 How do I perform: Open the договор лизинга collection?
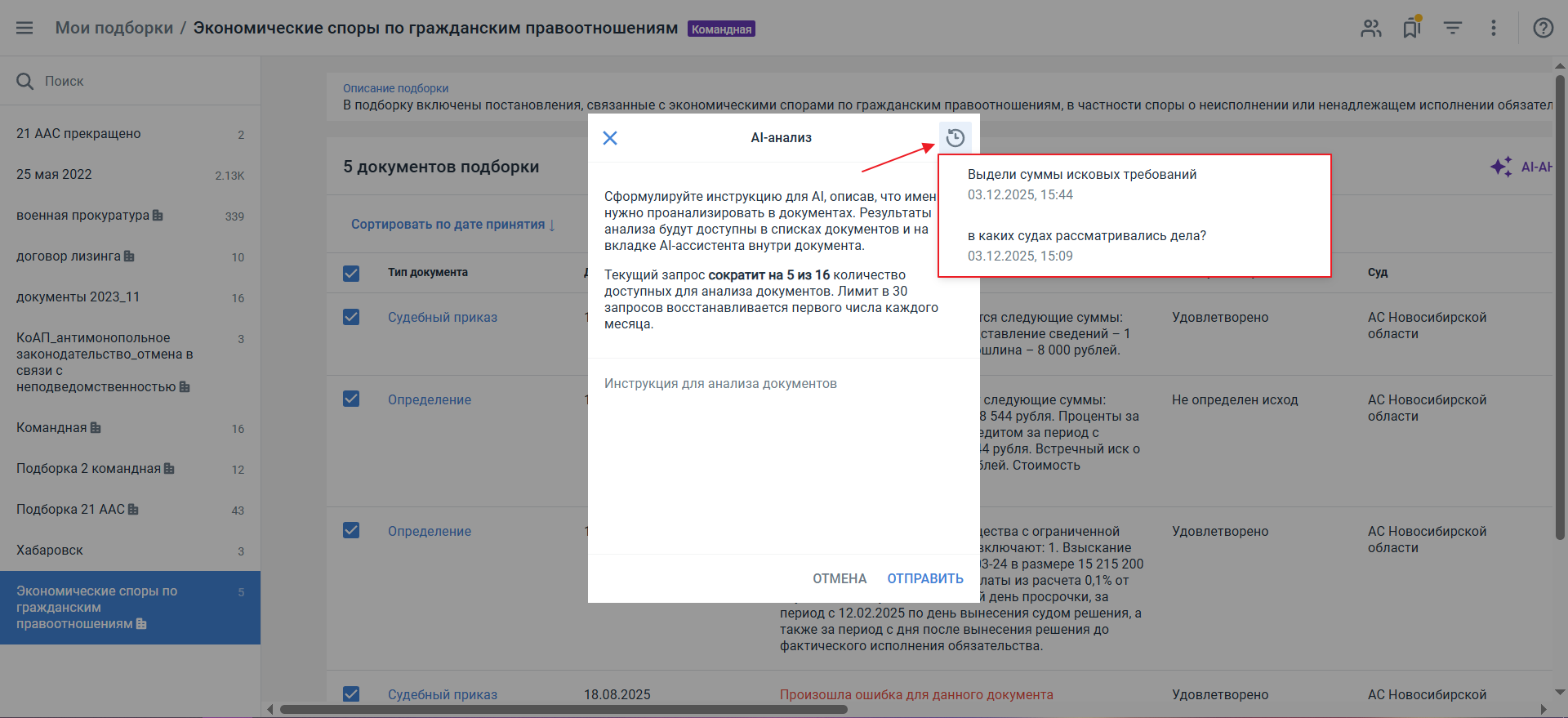69,256
